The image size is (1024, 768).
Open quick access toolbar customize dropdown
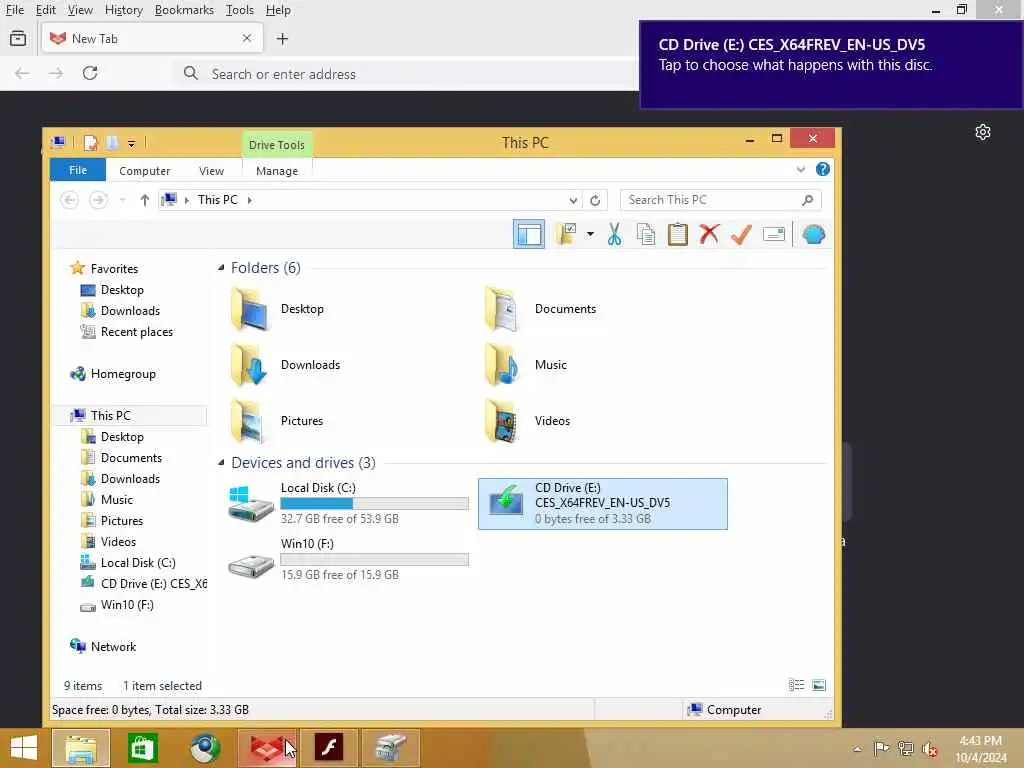[x=131, y=143]
